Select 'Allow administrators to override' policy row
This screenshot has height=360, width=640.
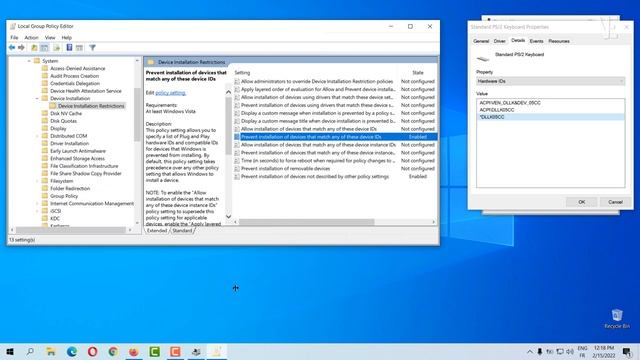click(x=335, y=82)
